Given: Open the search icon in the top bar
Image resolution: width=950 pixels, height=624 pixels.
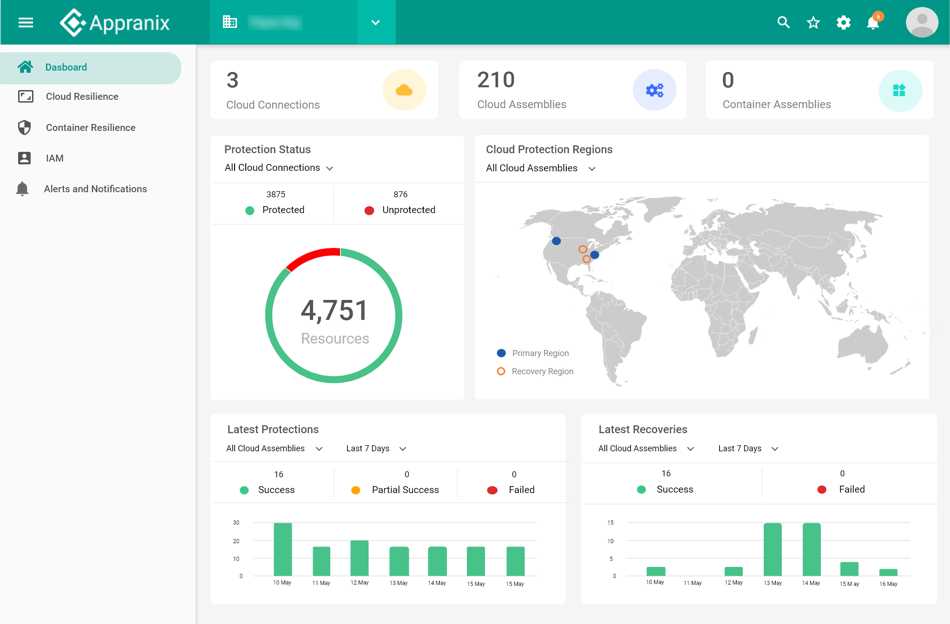Looking at the screenshot, I should (783, 21).
